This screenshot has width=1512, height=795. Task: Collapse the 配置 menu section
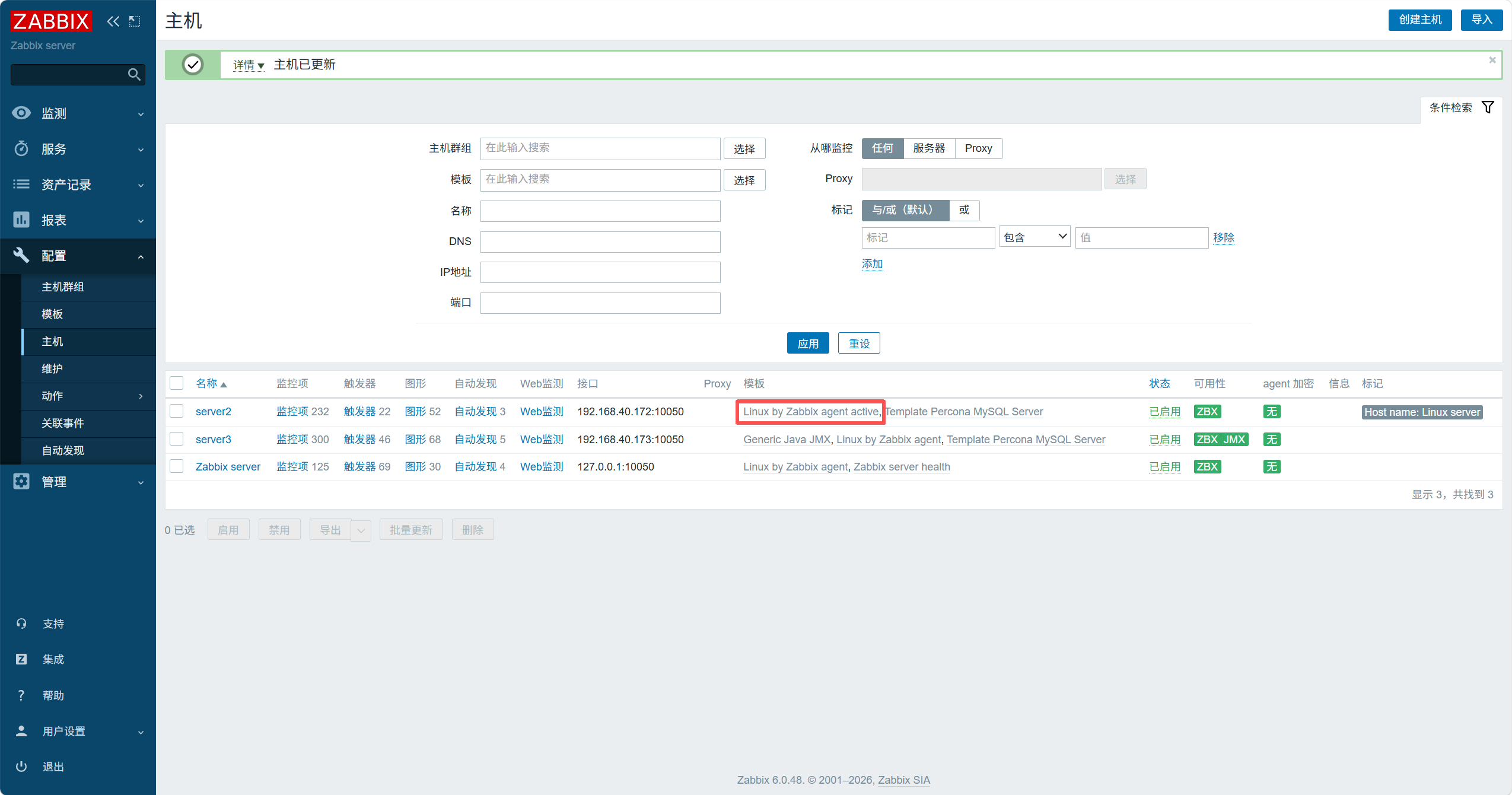pyautogui.click(x=78, y=256)
